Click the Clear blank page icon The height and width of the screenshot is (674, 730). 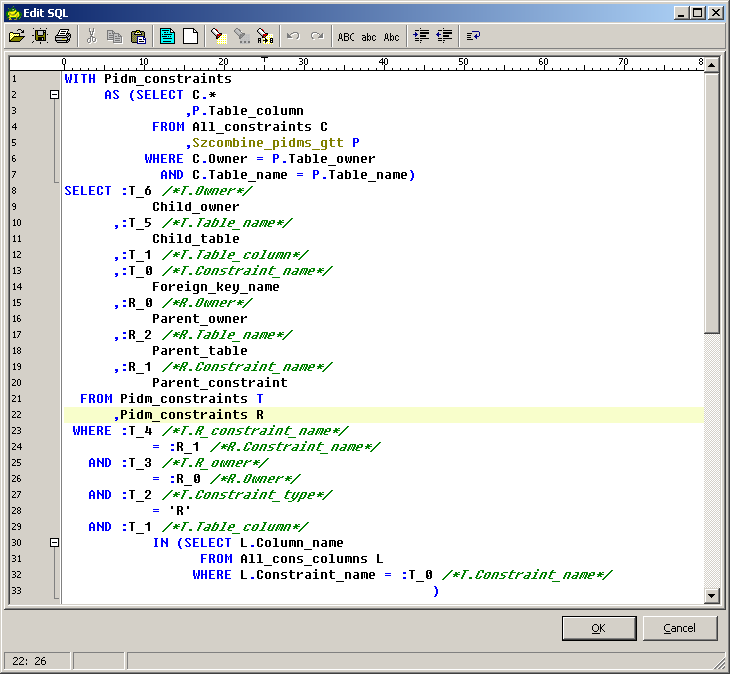(x=189, y=36)
